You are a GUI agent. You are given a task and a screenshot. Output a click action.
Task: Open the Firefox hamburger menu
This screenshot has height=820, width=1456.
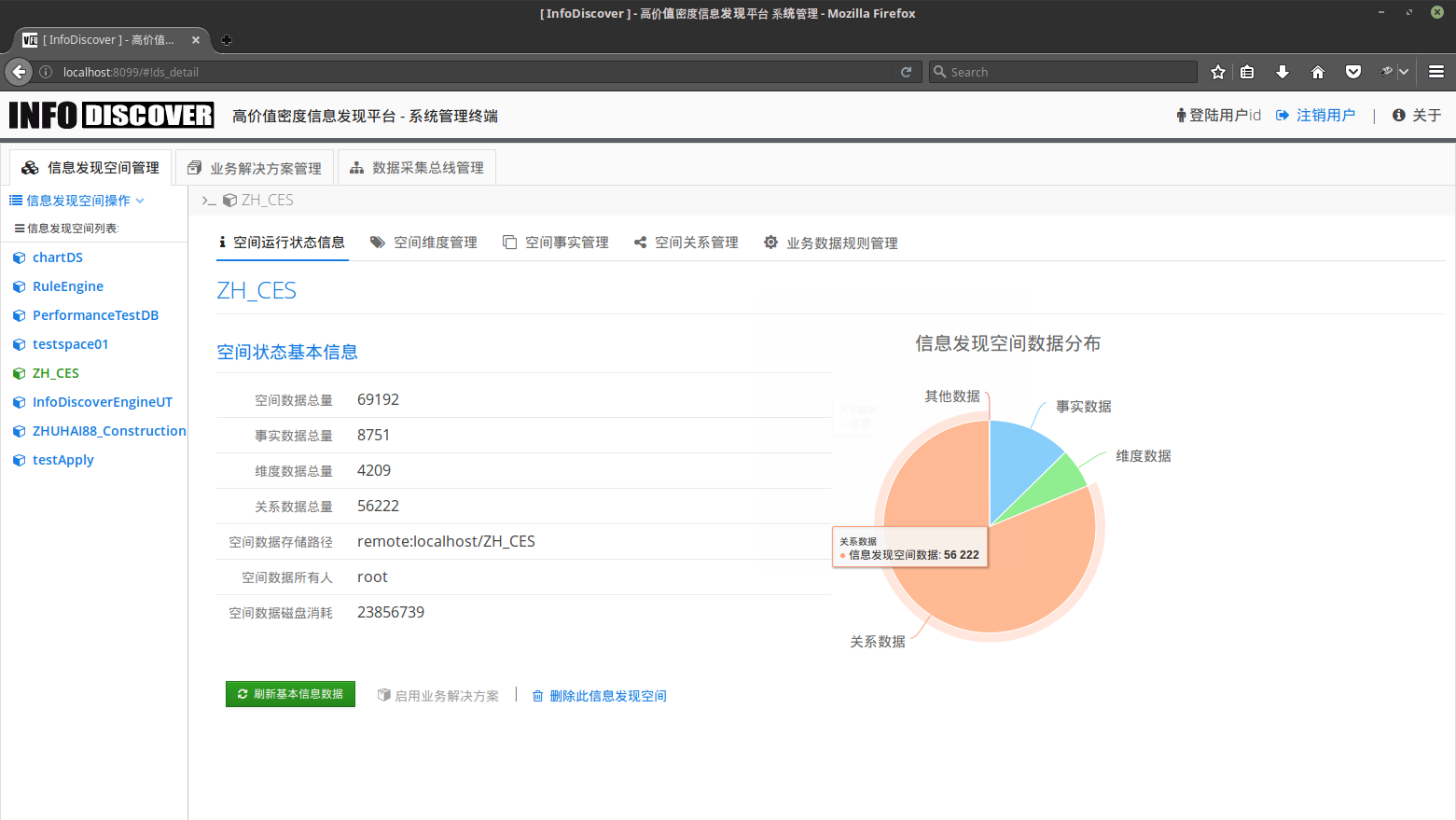1436,72
